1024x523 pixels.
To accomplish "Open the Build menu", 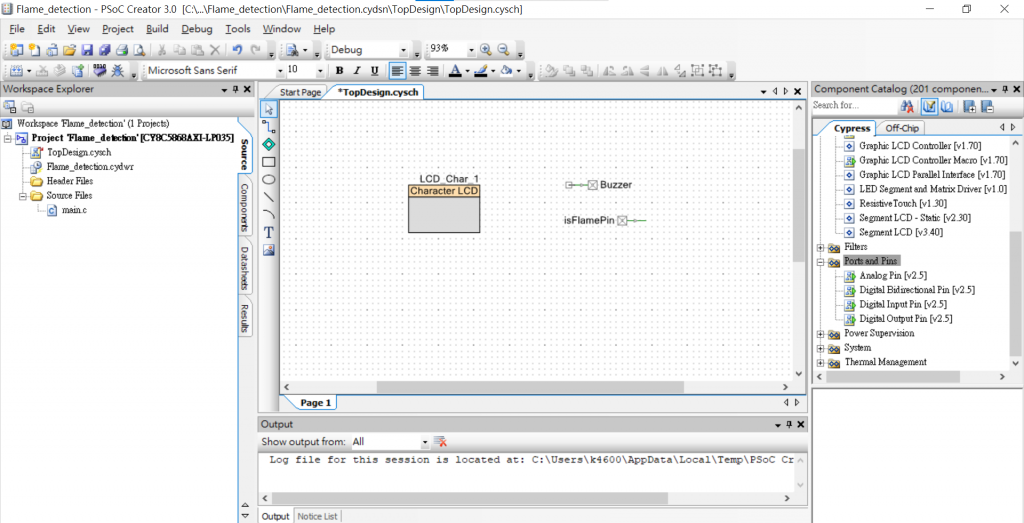I will click(157, 29).
